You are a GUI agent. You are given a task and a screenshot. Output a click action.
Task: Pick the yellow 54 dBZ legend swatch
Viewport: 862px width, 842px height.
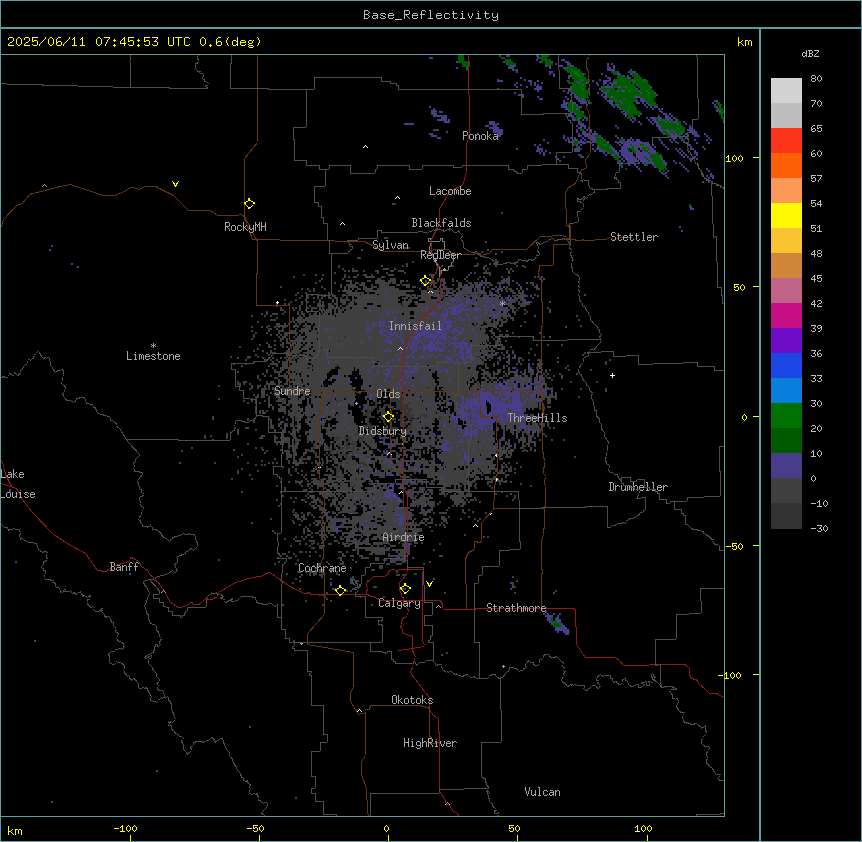(786, 215)
